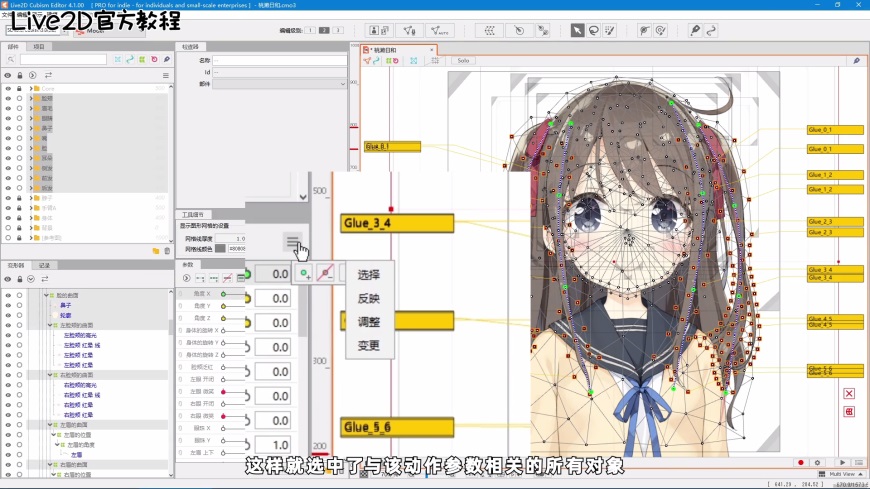Screen dimensions: 870x489
Task: Toggle lock circle of first deformer row
Action: [x=19, y=295]
